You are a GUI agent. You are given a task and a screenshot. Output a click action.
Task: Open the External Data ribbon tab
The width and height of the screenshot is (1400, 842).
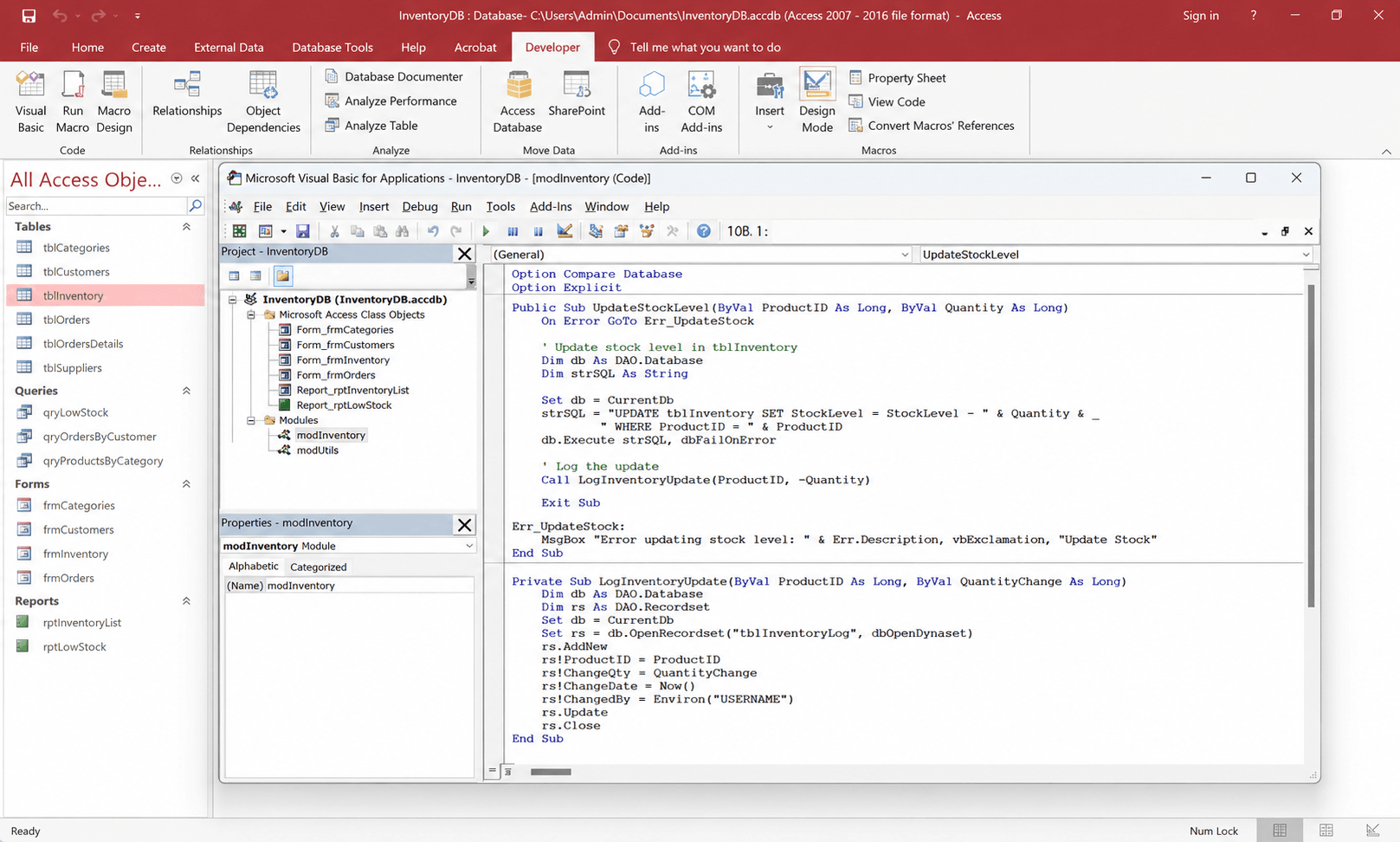click(x=229, y=47)
